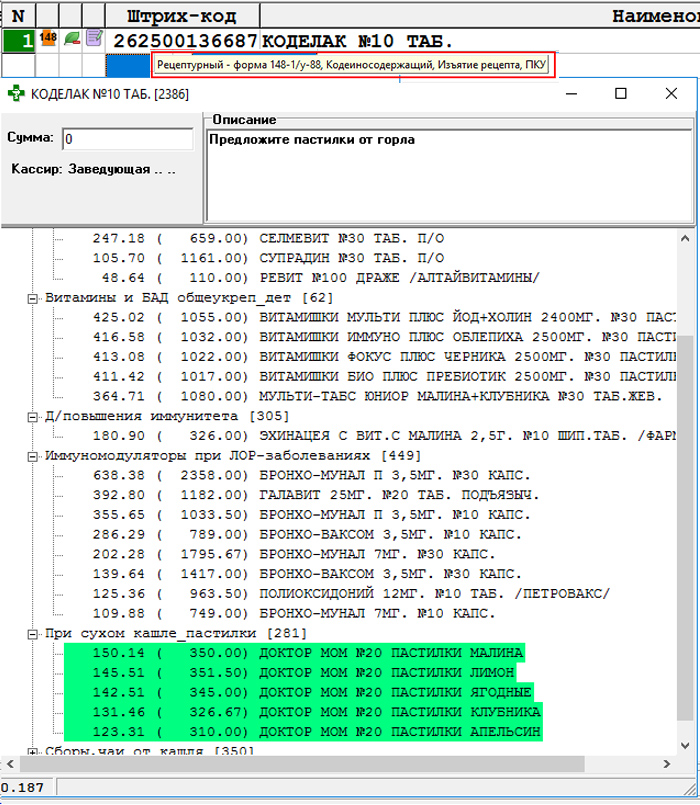Select ДОКТОР МОМ ПАСТИЛКИ АПЕЛЬСИН row
The image size is (700, 805).
303,733
